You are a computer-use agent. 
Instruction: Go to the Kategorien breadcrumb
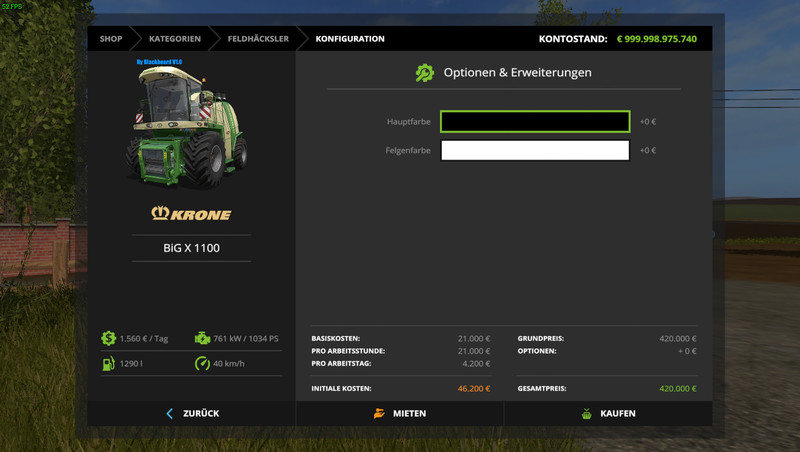click(x=174, y=39)
